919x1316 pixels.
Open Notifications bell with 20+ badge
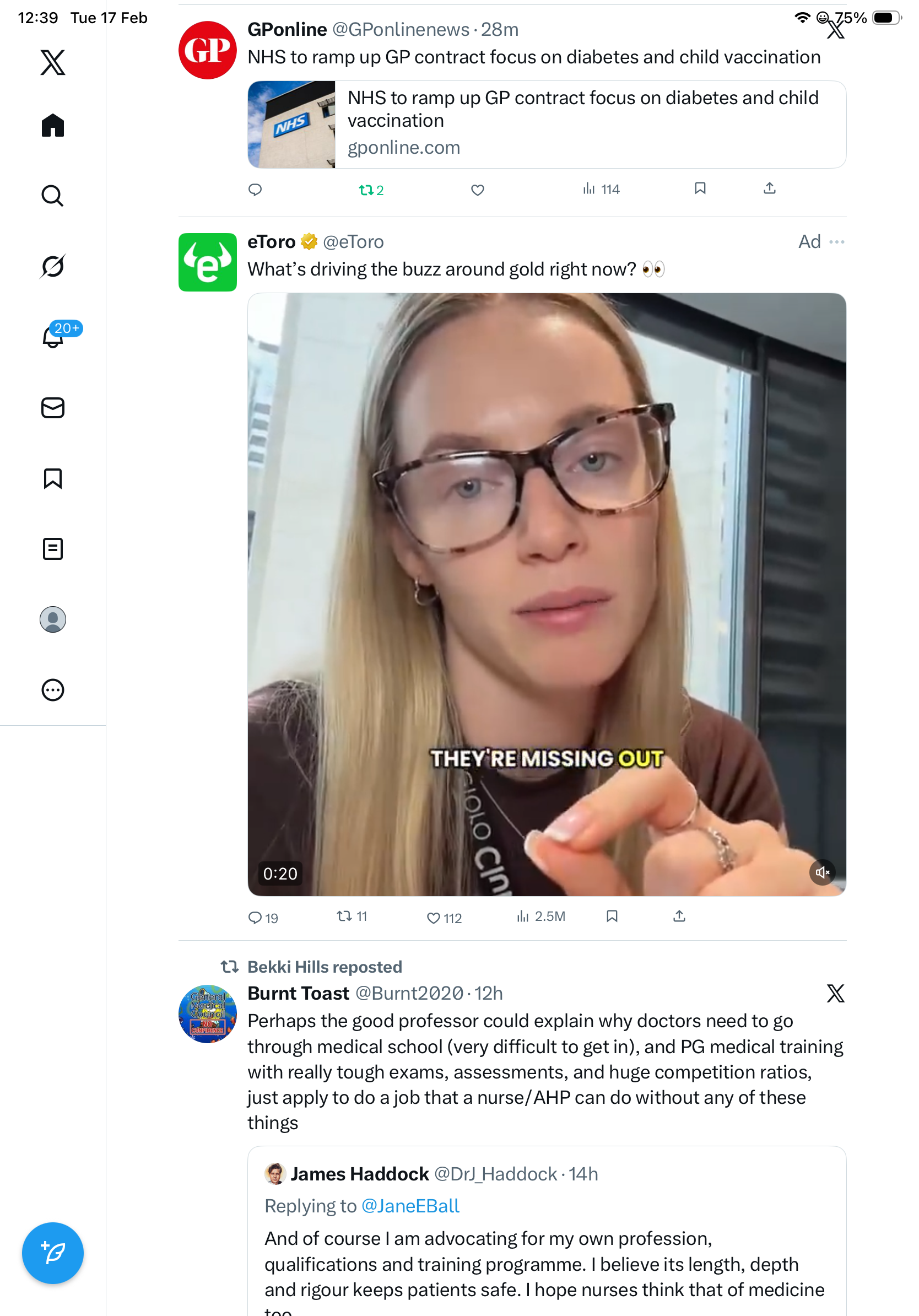[53, 337]
